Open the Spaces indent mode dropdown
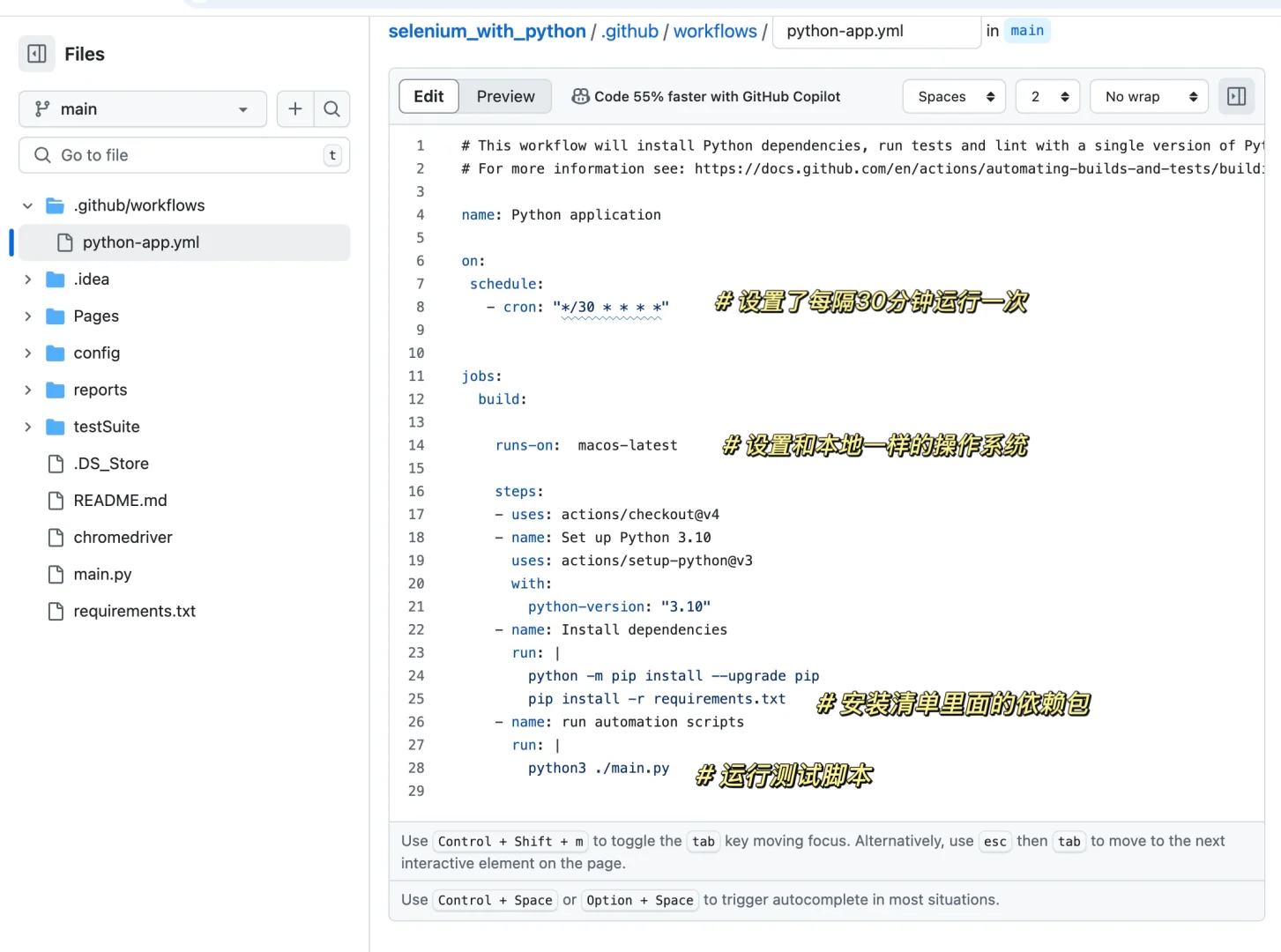This screenshot has width=1281, height=952. click(954, 96)
